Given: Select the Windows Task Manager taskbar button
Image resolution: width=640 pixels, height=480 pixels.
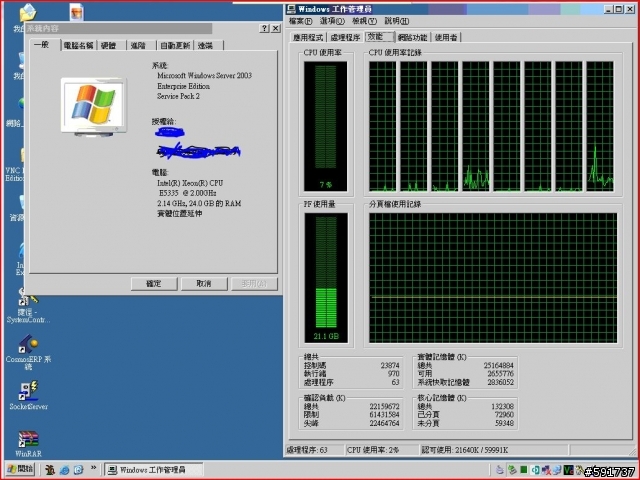Looking at the screenshot, I should tap(153, 469).
